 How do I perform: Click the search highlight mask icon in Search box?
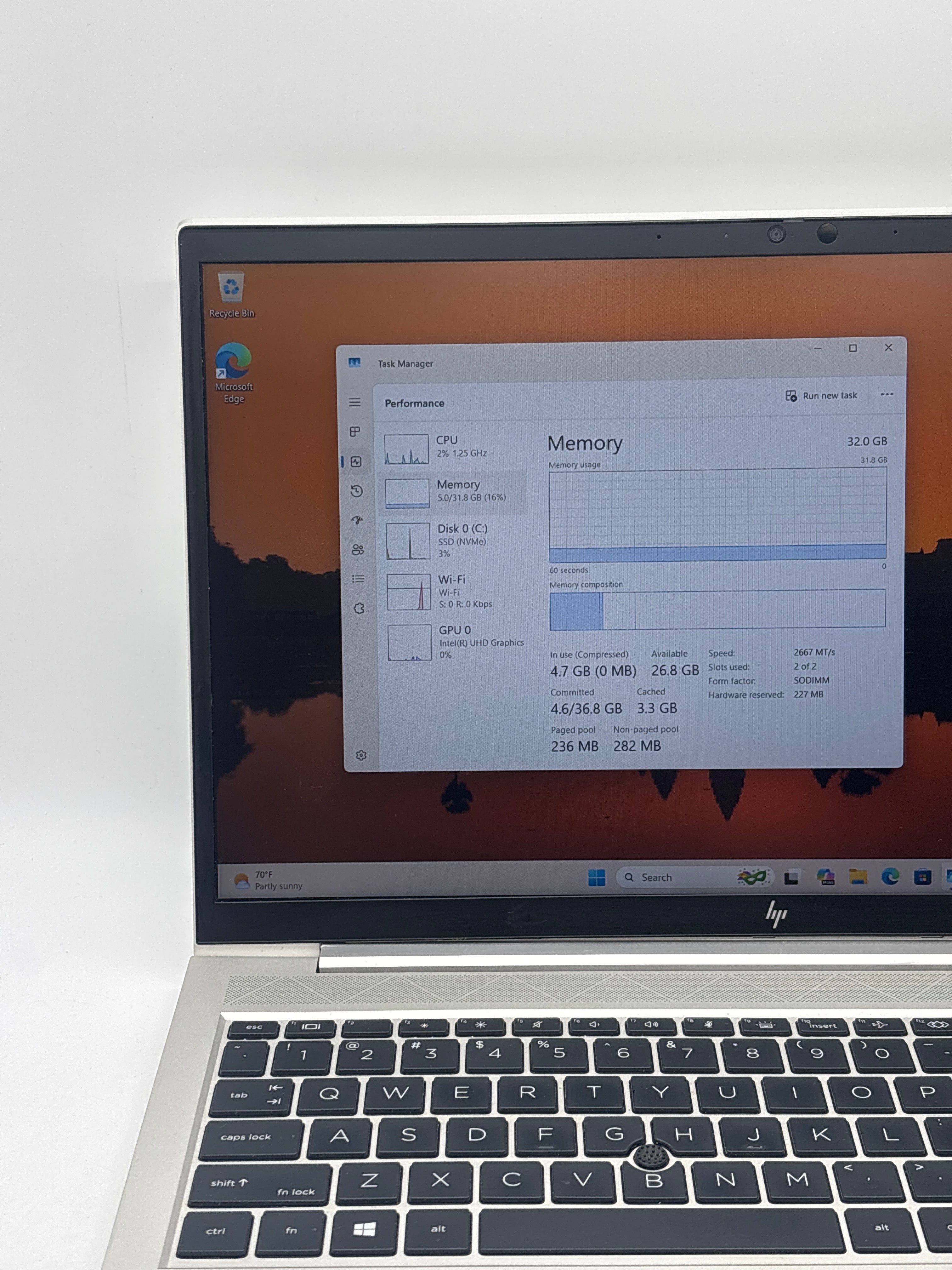[753, 877]
